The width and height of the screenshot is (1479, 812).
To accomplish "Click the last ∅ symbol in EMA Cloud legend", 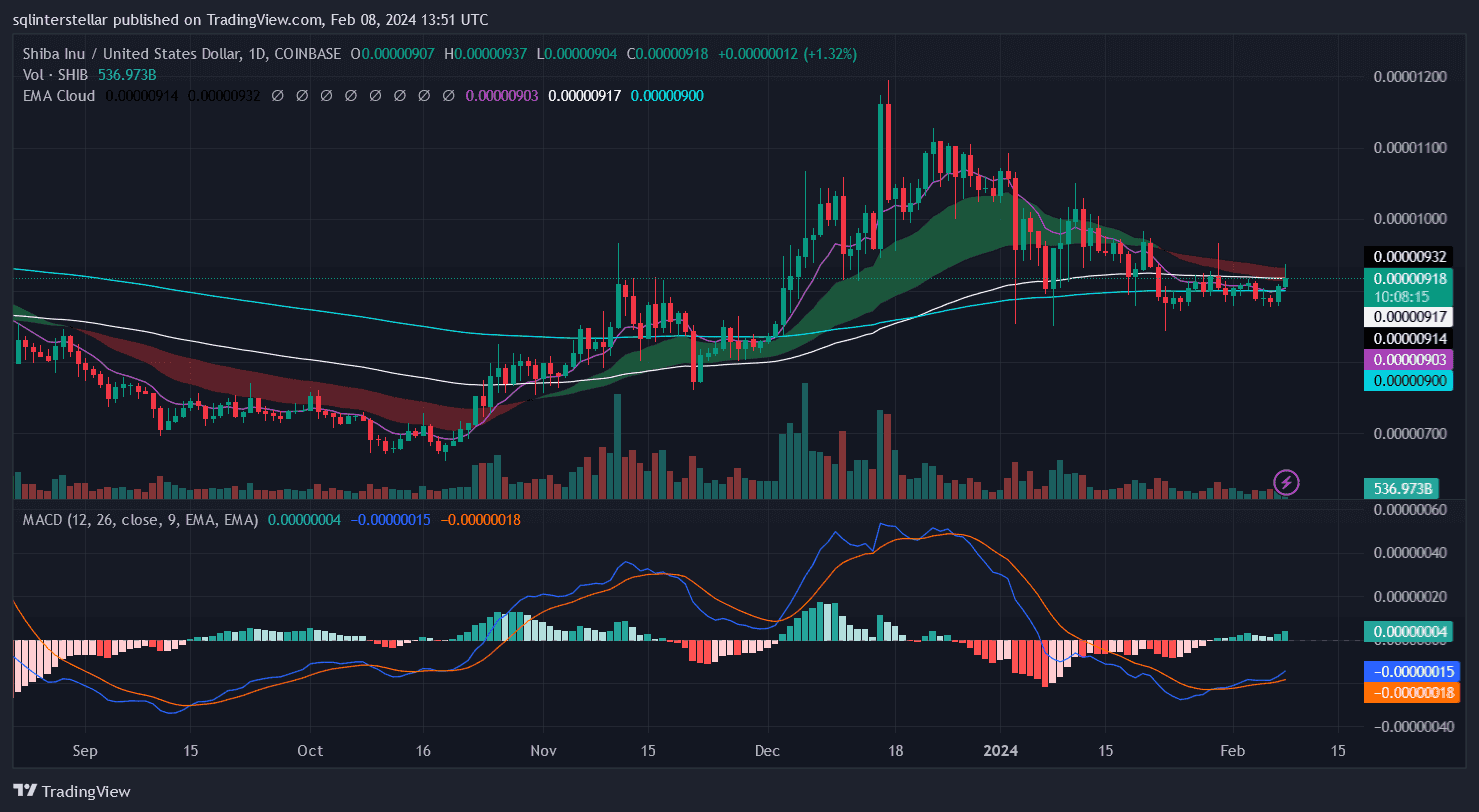I will (x=450, y=96).
